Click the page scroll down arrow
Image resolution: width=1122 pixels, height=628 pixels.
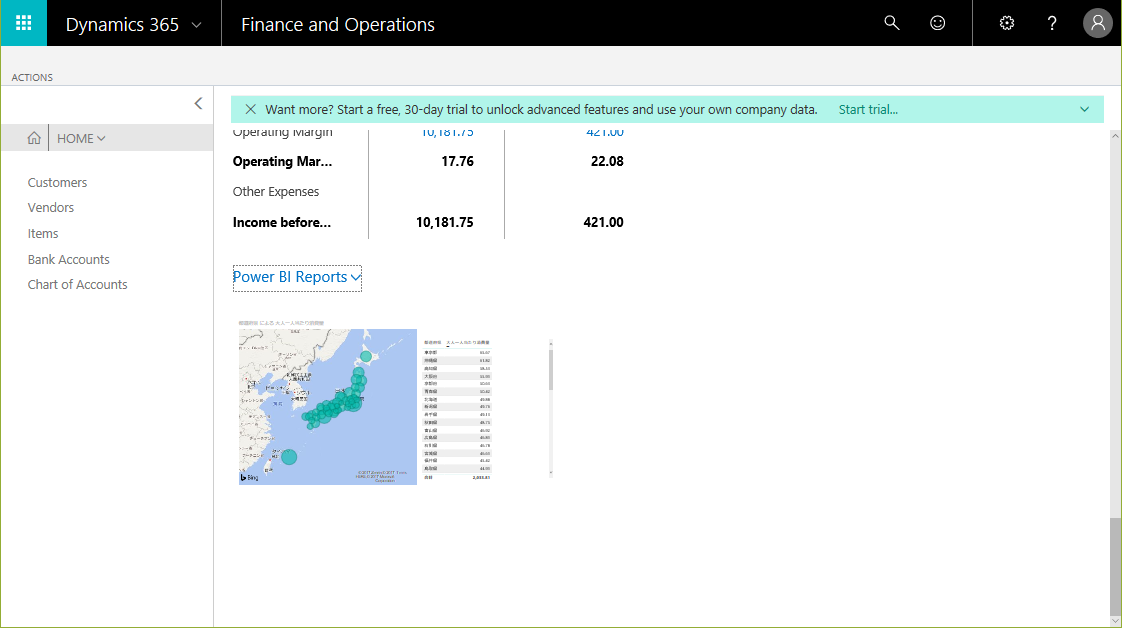click(x=1115, y=621)
